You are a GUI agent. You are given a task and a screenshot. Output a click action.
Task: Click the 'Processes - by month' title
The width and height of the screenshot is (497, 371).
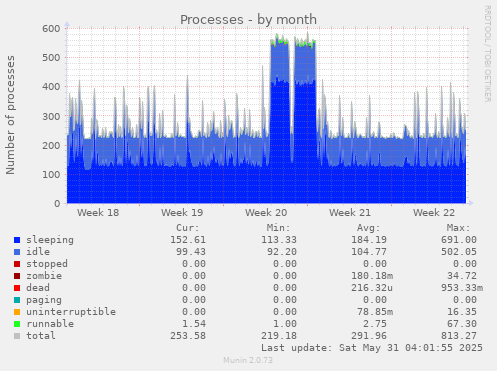pyautogui.click(x=248, y=20)
